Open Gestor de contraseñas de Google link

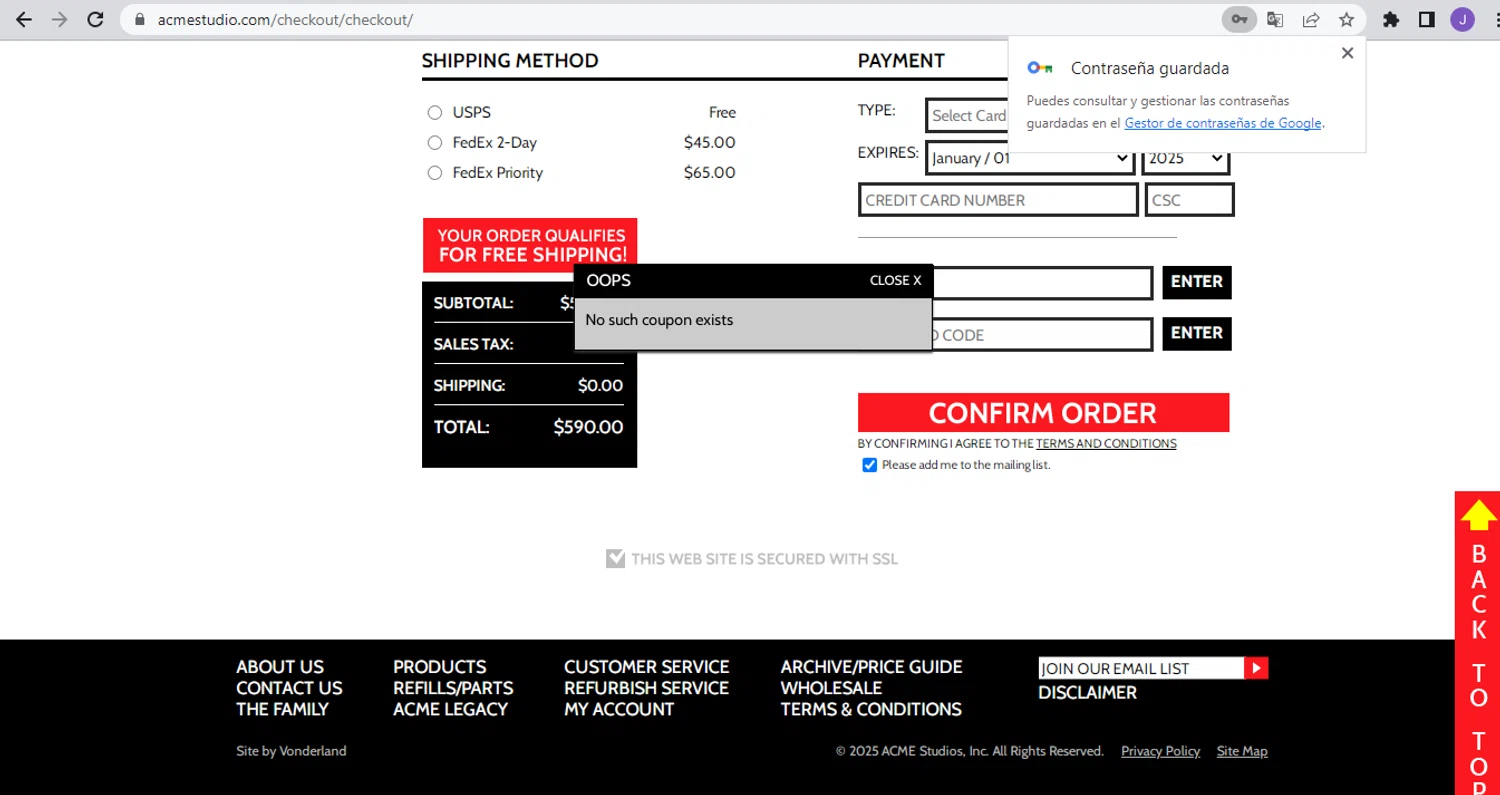1223,123
